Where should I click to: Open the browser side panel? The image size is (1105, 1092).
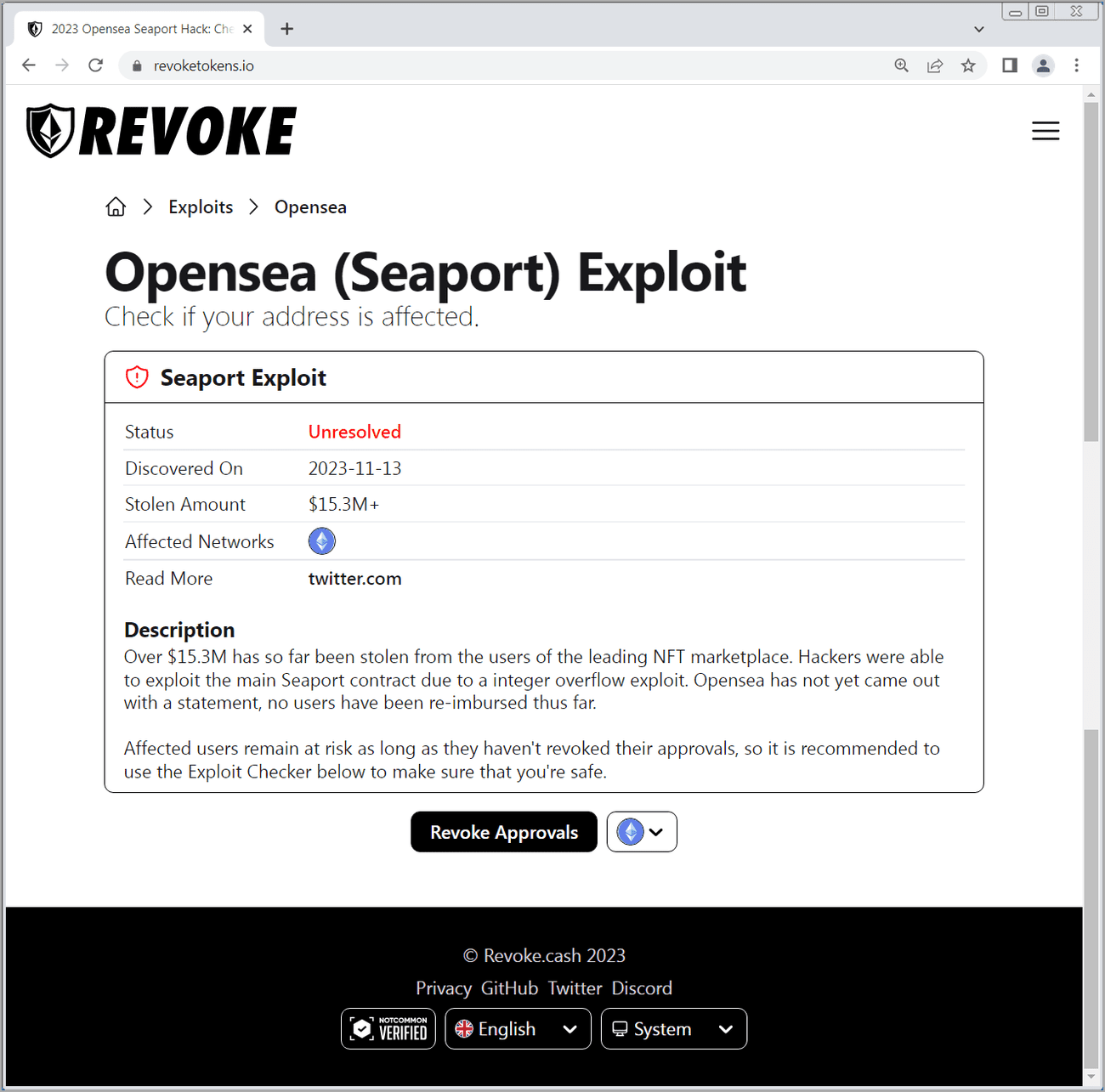(1009, 65)
